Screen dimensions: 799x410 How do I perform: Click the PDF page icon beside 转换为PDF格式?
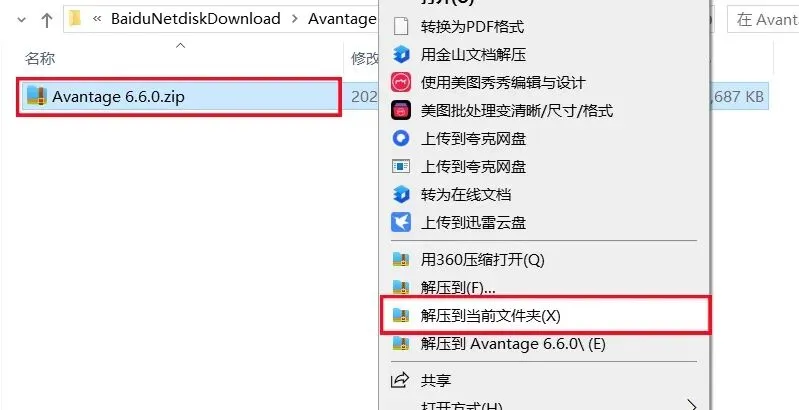(x=401, y=26)
